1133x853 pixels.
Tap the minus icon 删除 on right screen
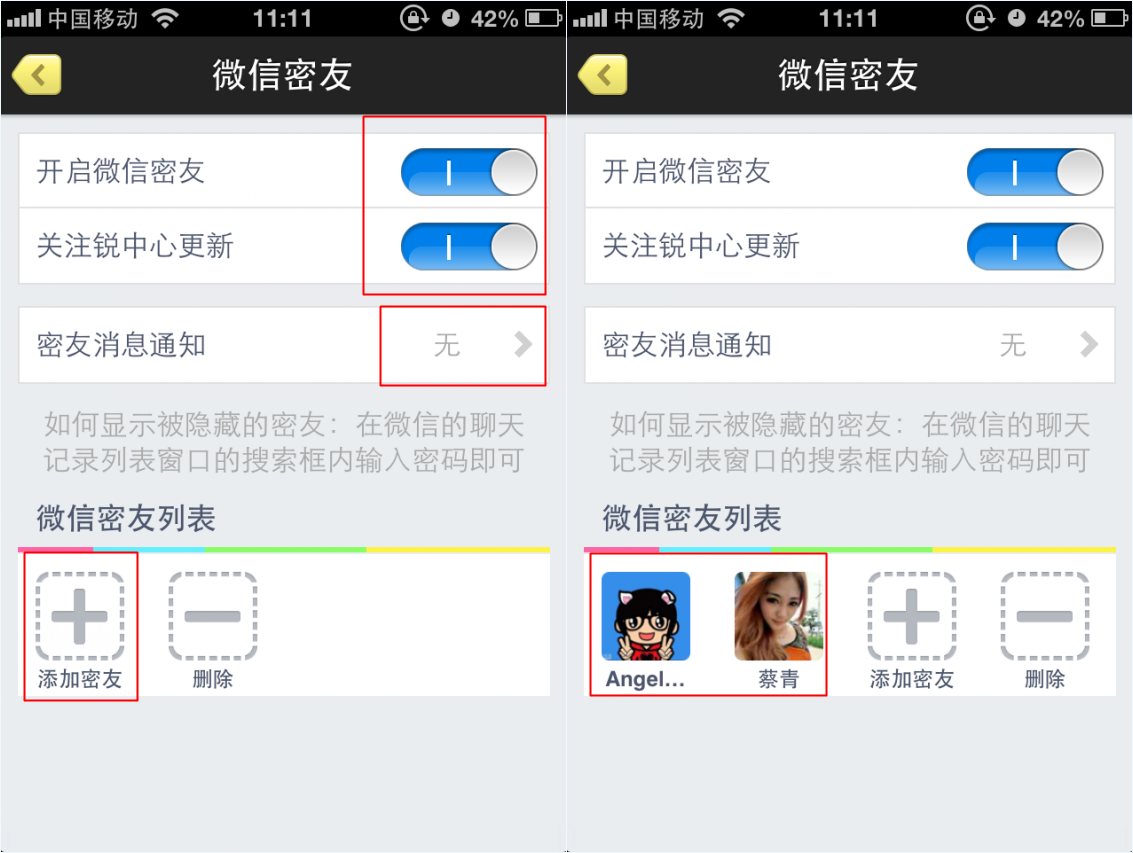(x=1044, y=616)
